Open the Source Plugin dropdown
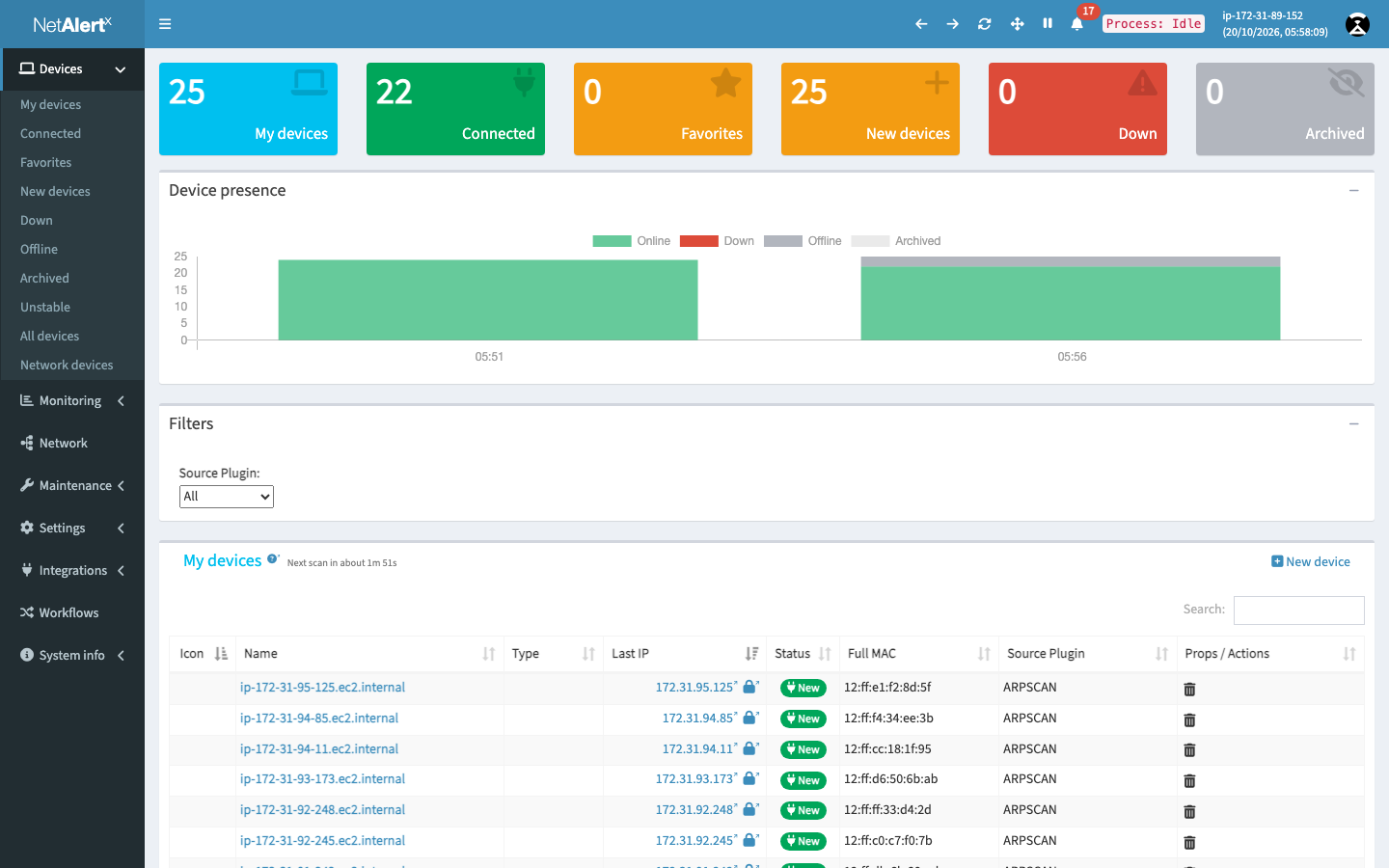Image resolution: width=1389 pixels, height=868 pixels. point(227,496)
